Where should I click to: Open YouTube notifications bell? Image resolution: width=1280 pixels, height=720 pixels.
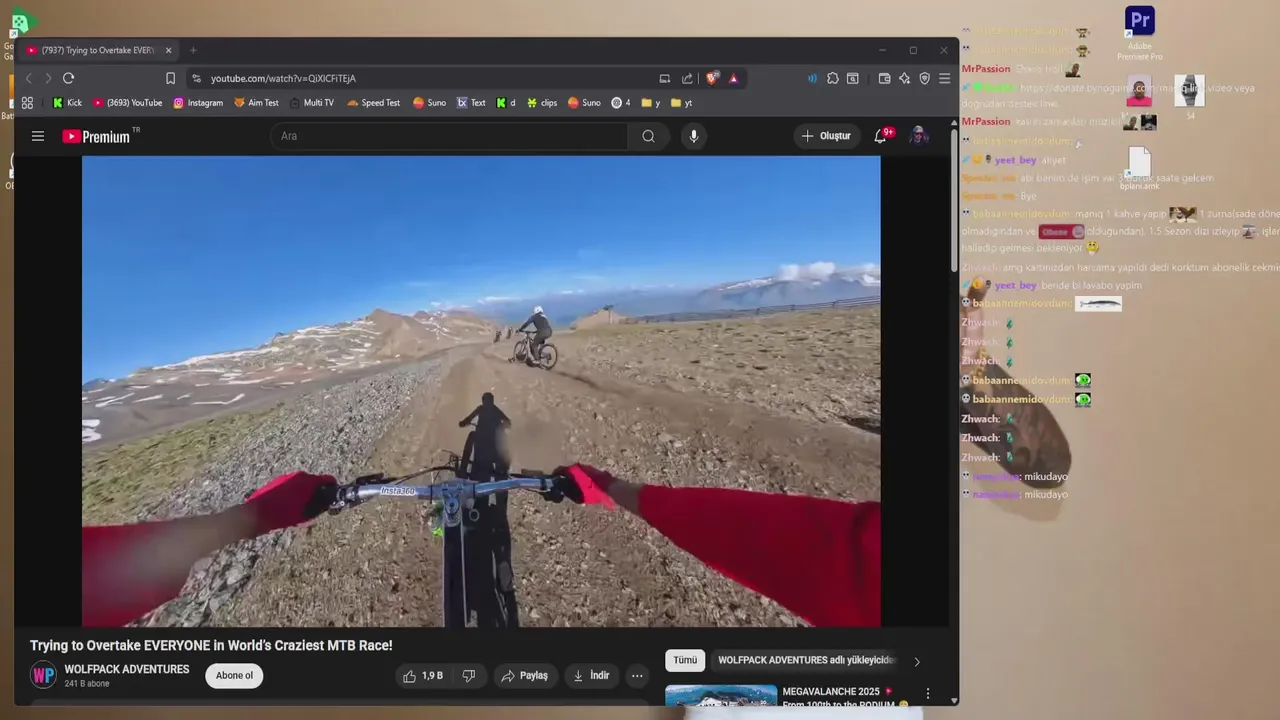881,136
